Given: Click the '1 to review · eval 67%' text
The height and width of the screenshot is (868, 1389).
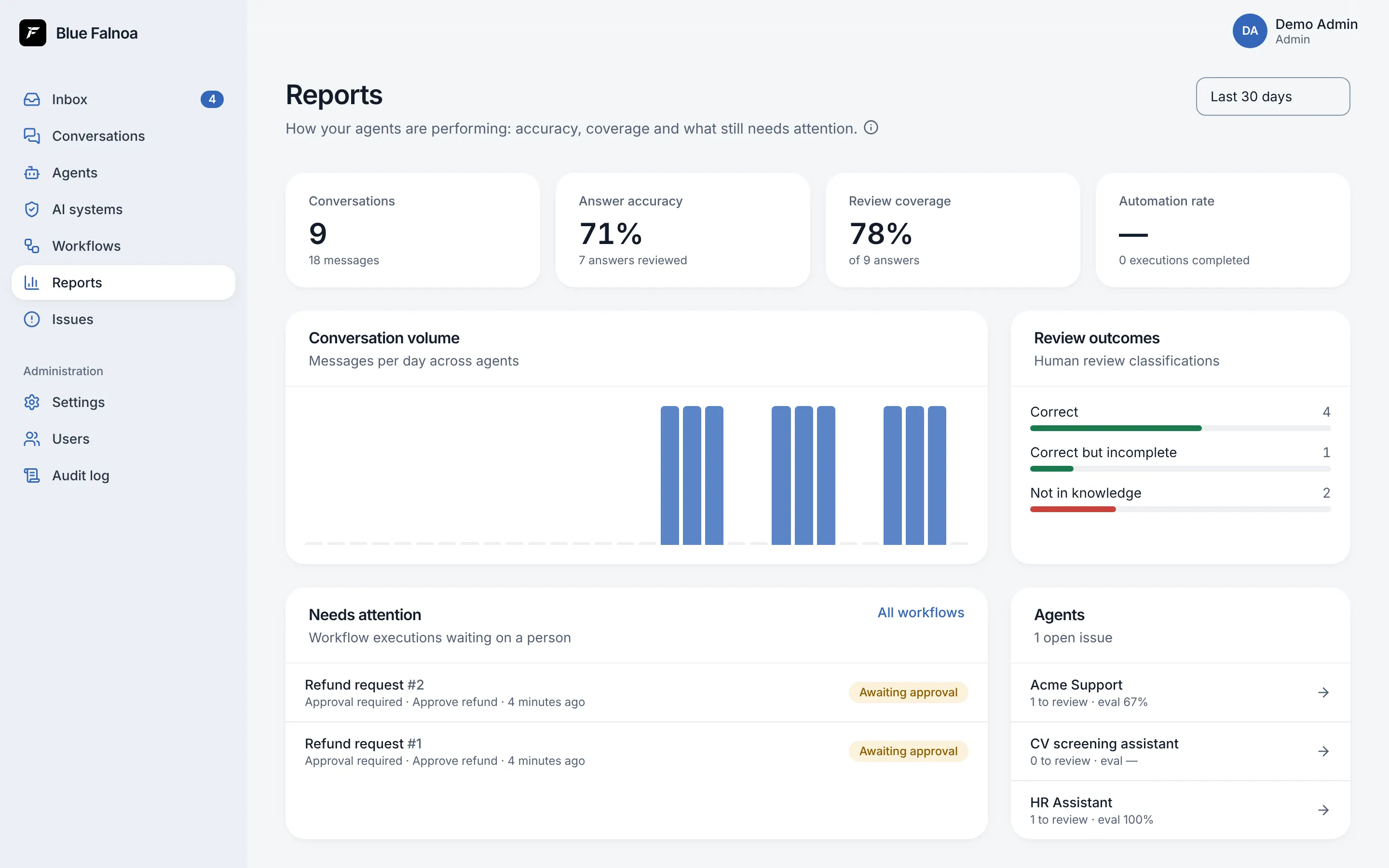Looking at the screenshot, I should (1089, 702).
